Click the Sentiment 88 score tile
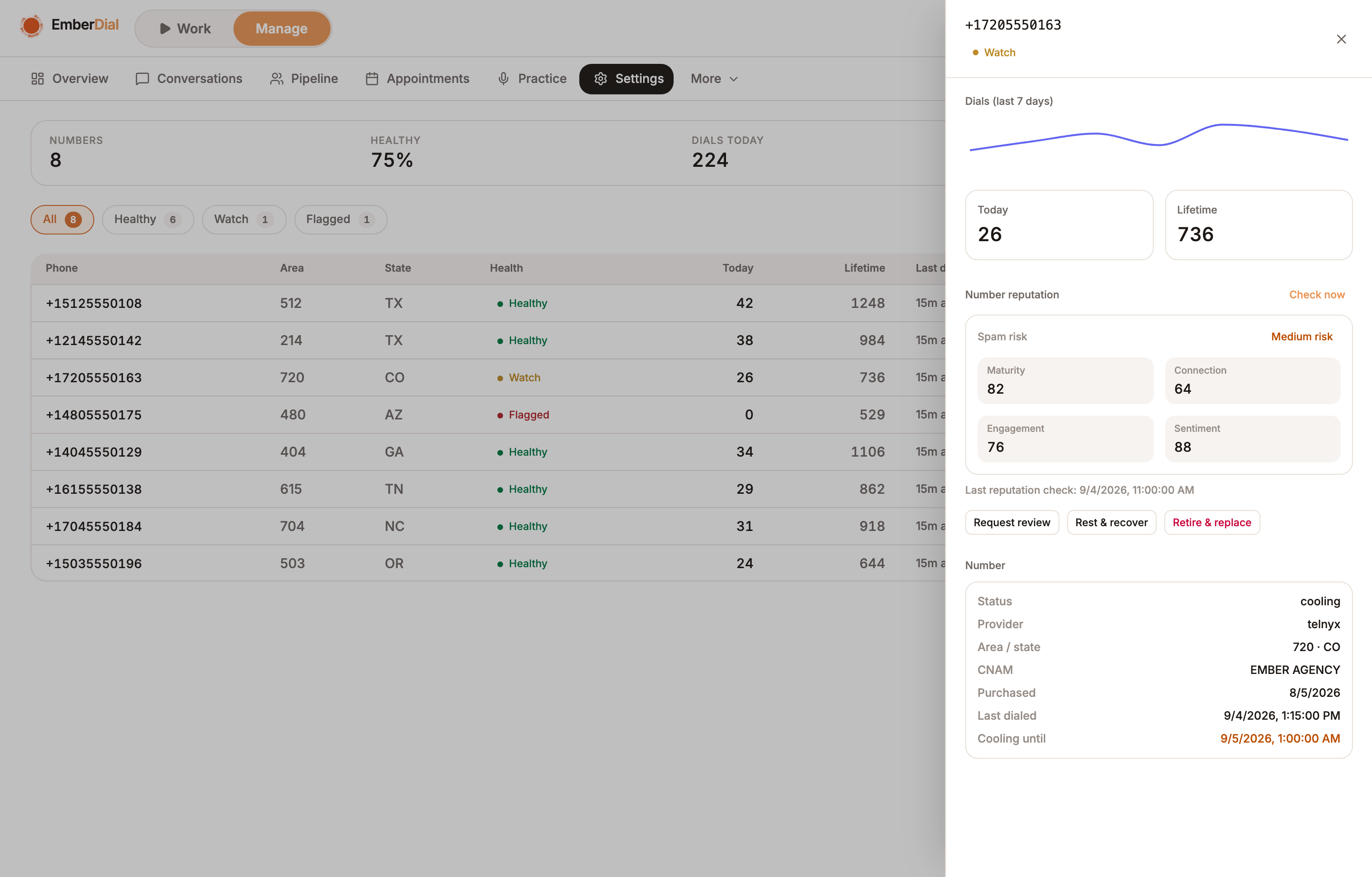The height and width of the screenshot is (877, 1372). coord(1252,439)
